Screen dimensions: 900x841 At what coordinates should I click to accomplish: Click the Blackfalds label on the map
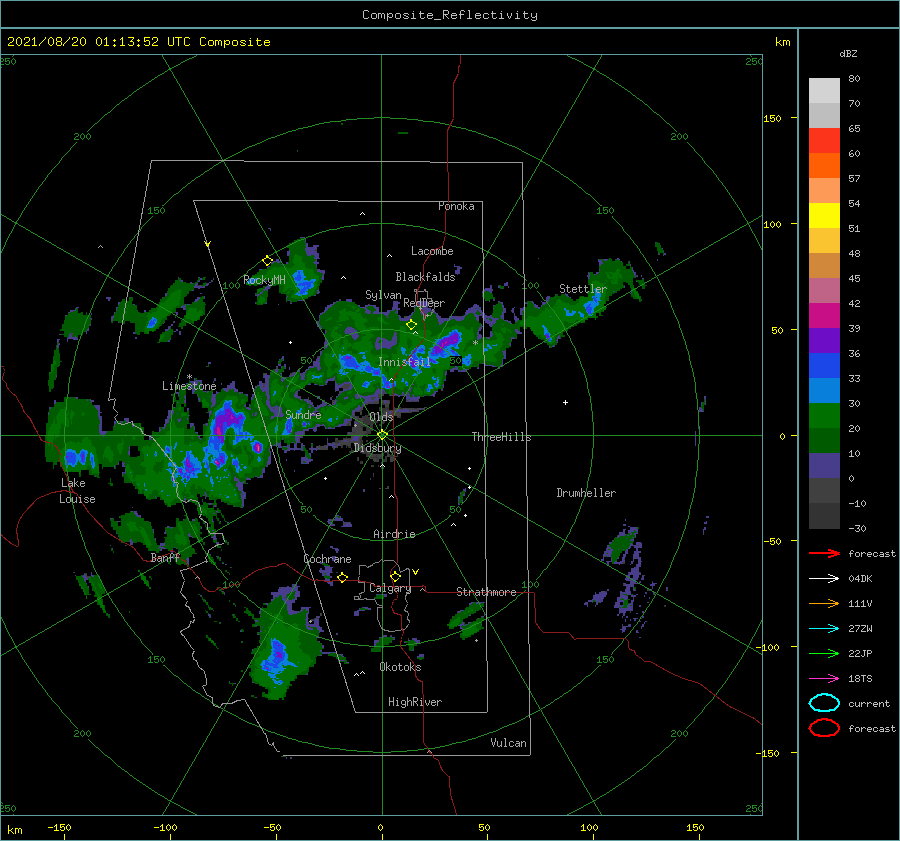[x=425, y=277]
